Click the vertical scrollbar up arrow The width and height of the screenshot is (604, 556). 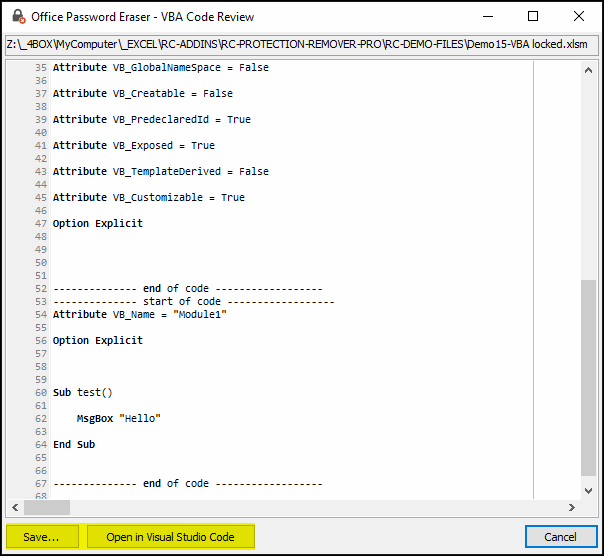pyautogui.click(x=588, y=70)
